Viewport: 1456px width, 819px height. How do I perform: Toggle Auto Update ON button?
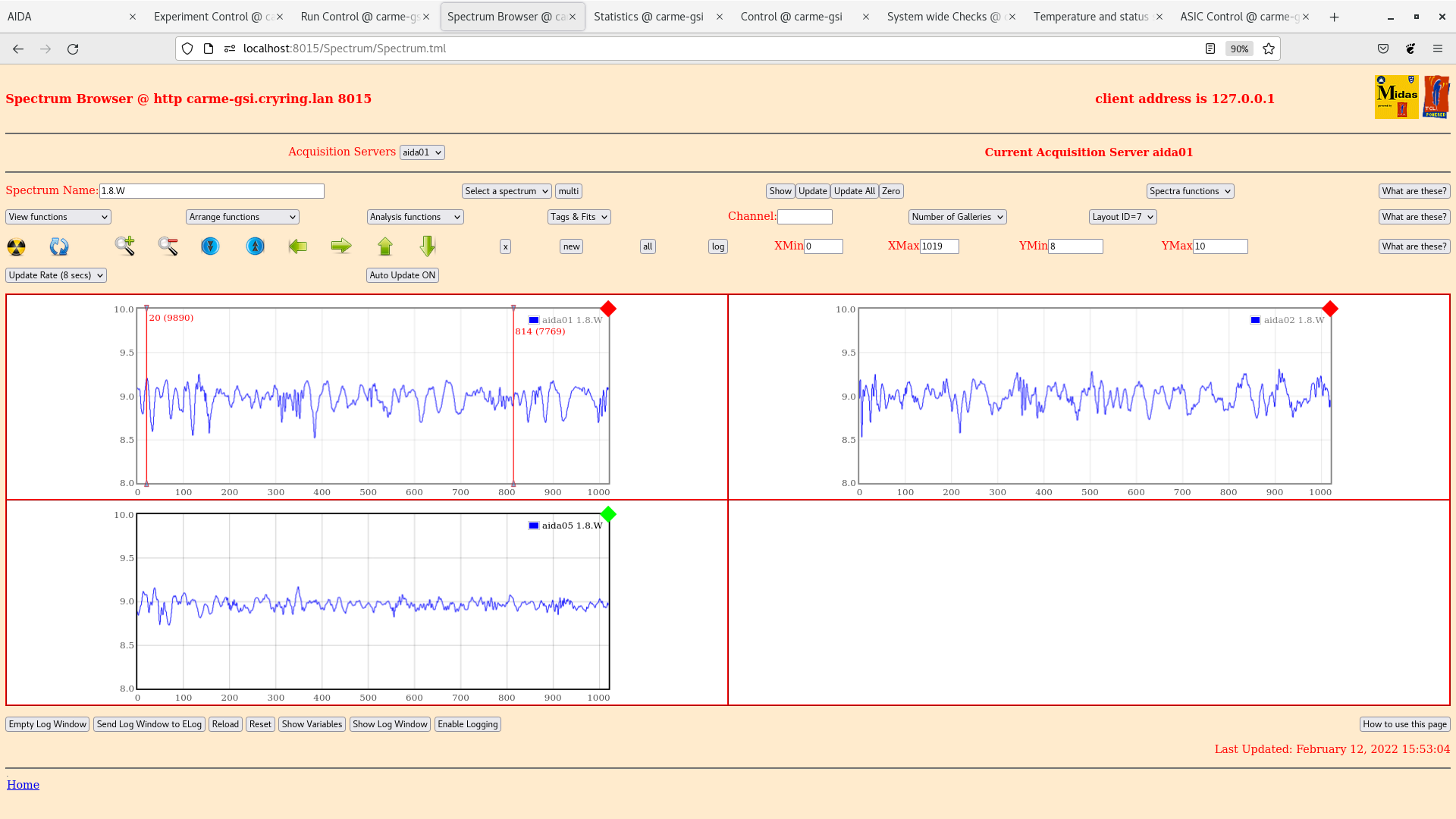click(x=402, y=275)
